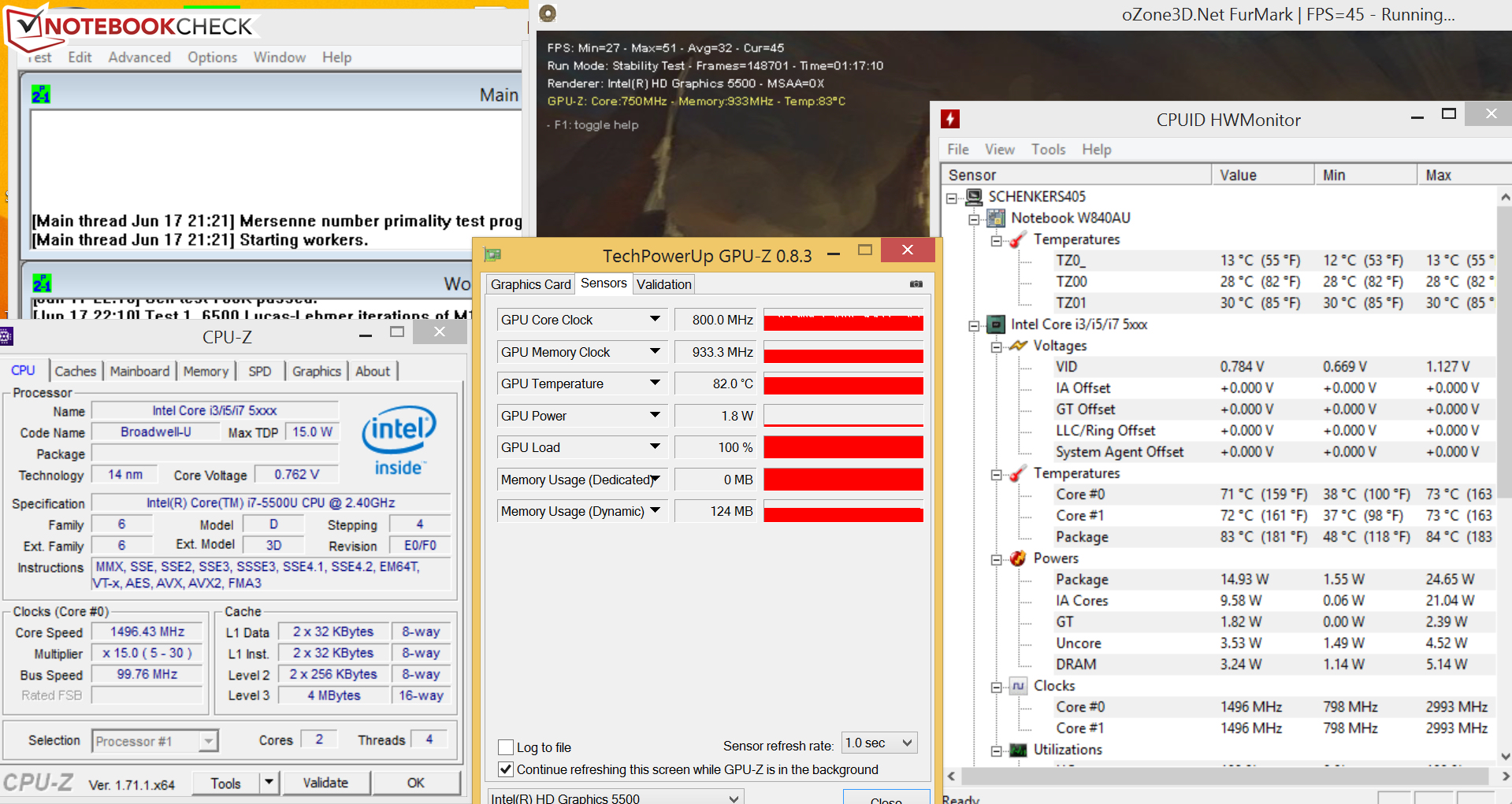Click the SCHENKERS405 computer icon in HWMonitor
This screenshot has height=804, width=1512.
pos(975,196)
